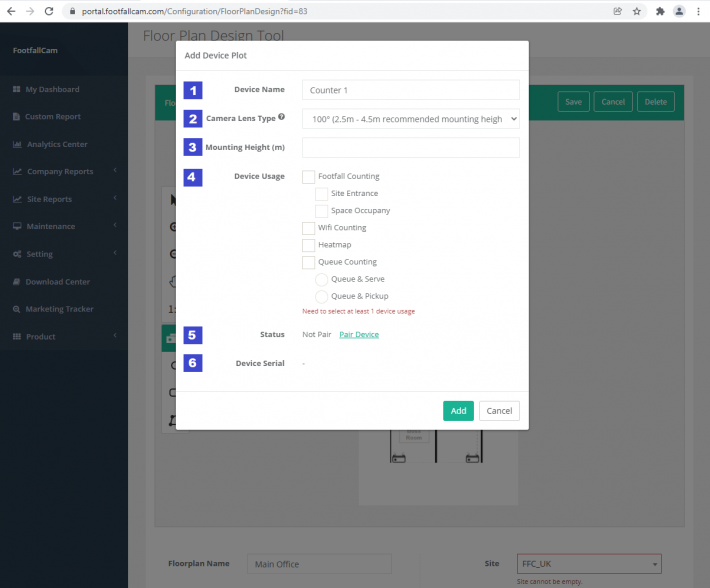Click the browser back arrow
The image size is (710, 588).
pyautogui.click(x=10, y=11)
